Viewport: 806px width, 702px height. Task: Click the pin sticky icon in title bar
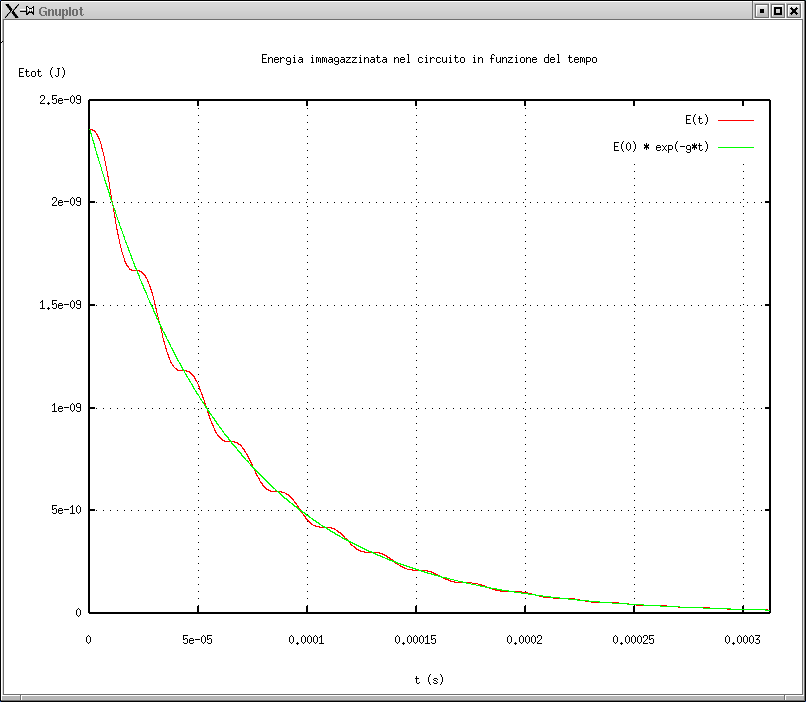coord(28,10)
